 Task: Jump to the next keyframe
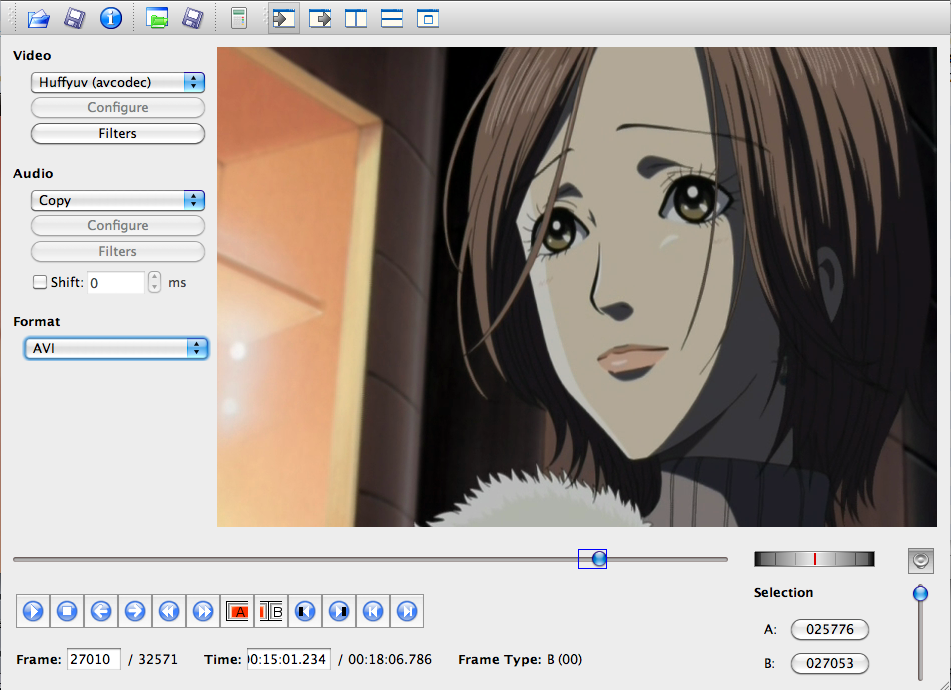[x=203, y=611]
